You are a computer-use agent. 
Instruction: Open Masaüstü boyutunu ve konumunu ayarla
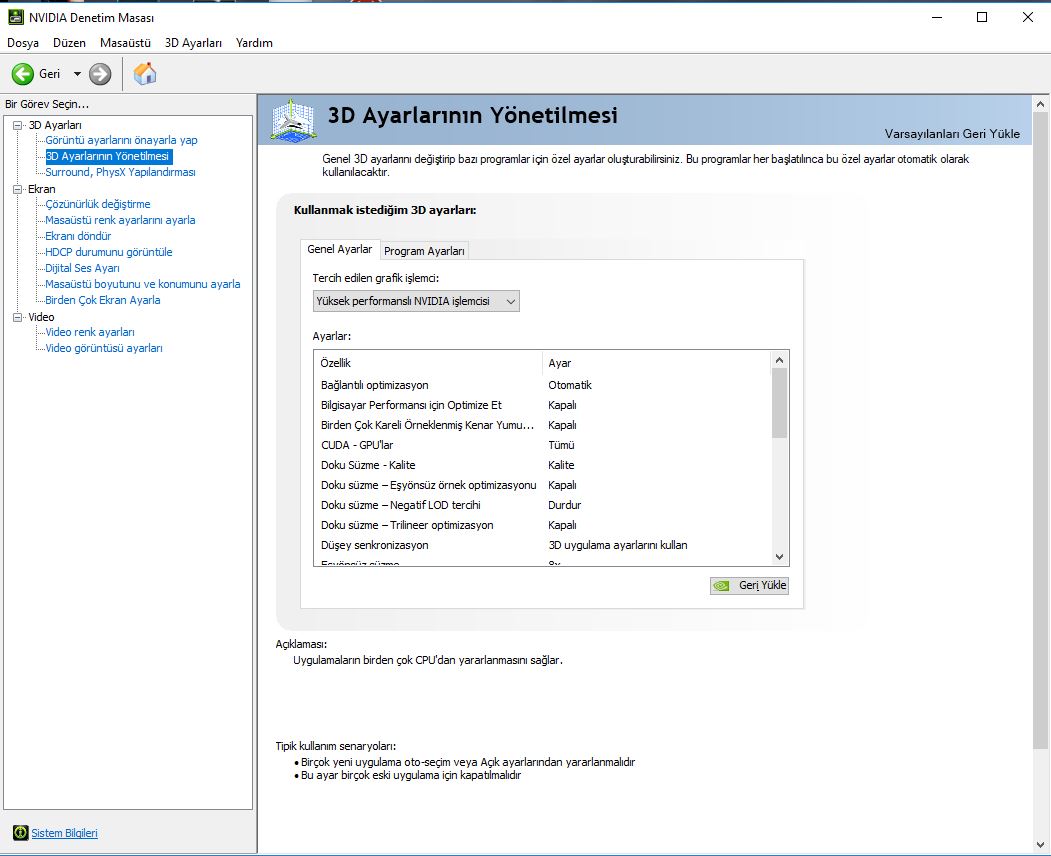tap(143, 284)
